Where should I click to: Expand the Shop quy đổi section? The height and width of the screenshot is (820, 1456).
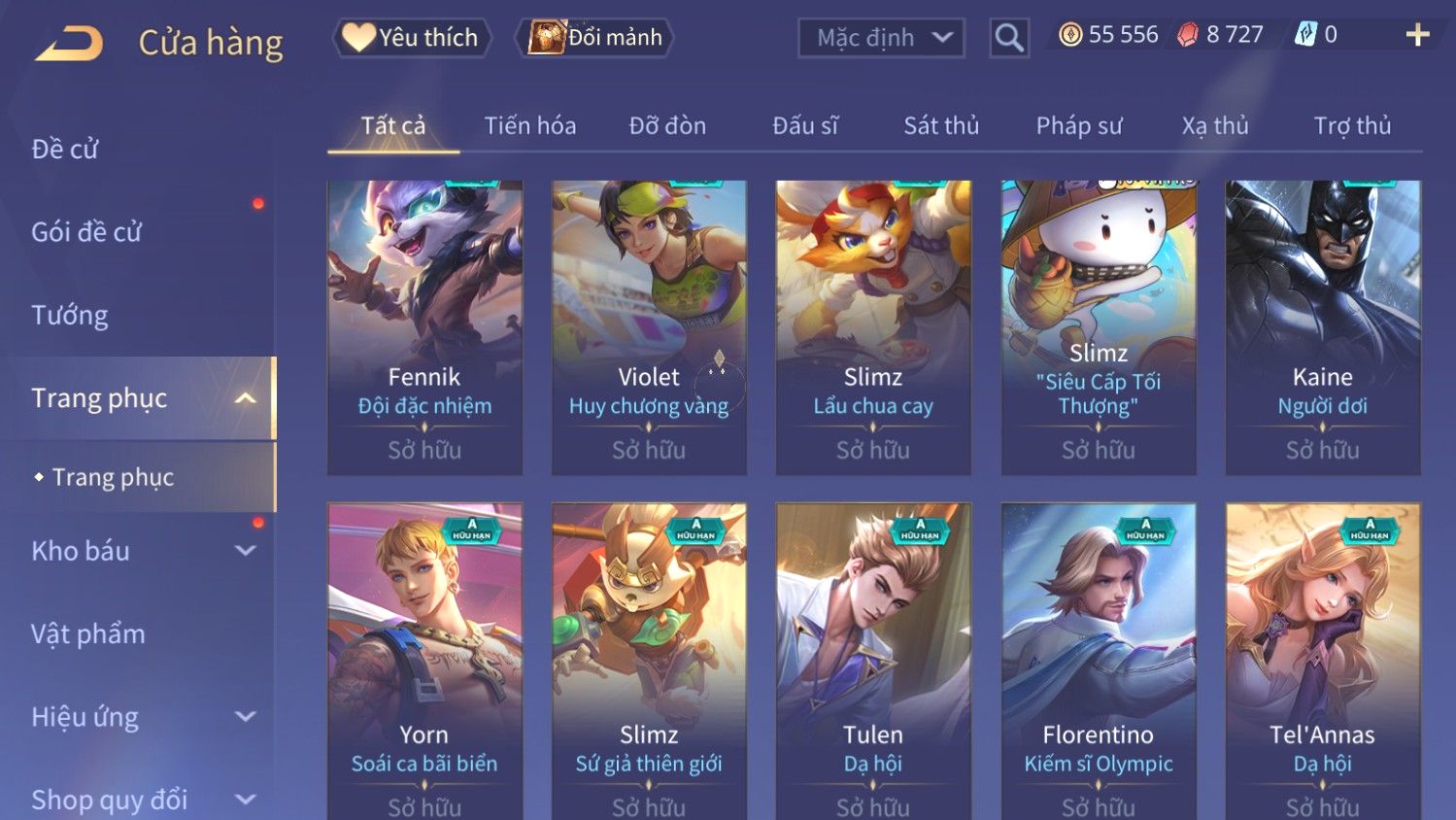click(245, 800)
